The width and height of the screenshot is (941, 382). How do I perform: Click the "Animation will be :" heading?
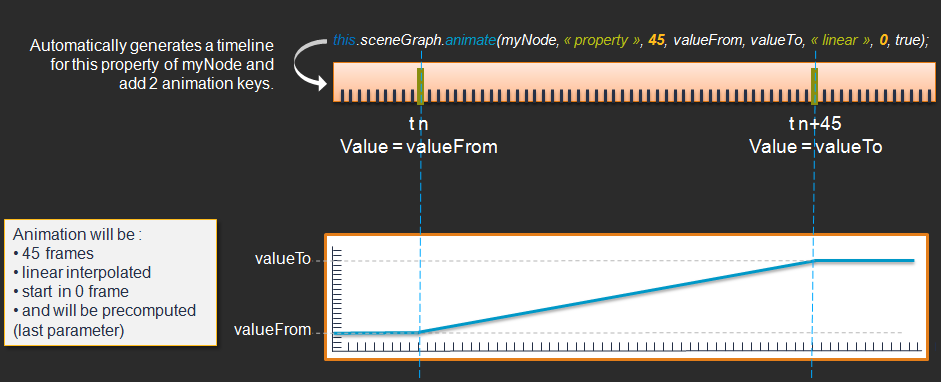click(77, 233)
